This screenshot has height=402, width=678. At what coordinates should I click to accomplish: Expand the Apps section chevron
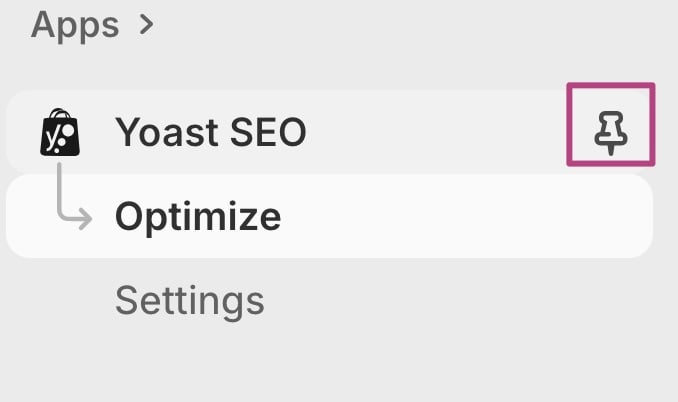coord(147,24)
